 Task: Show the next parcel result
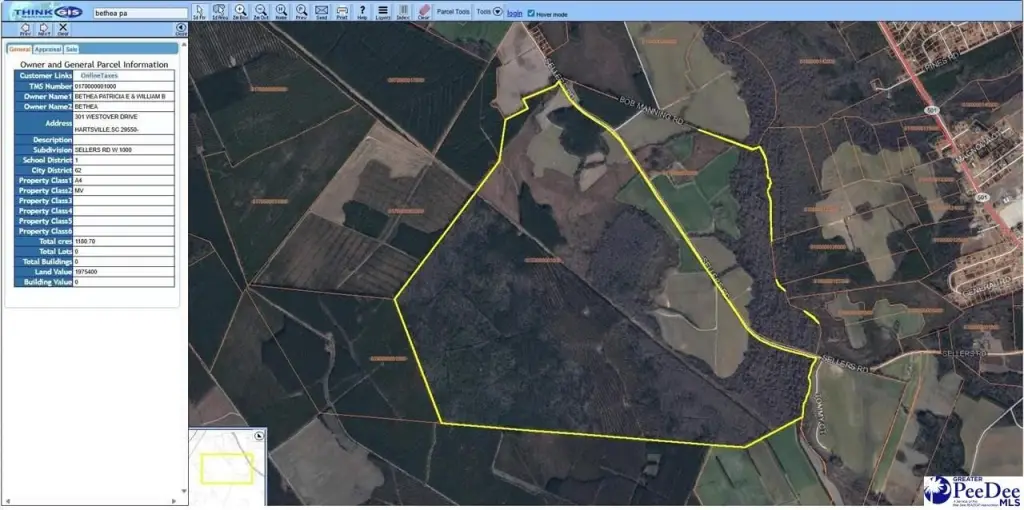point(44,29)
